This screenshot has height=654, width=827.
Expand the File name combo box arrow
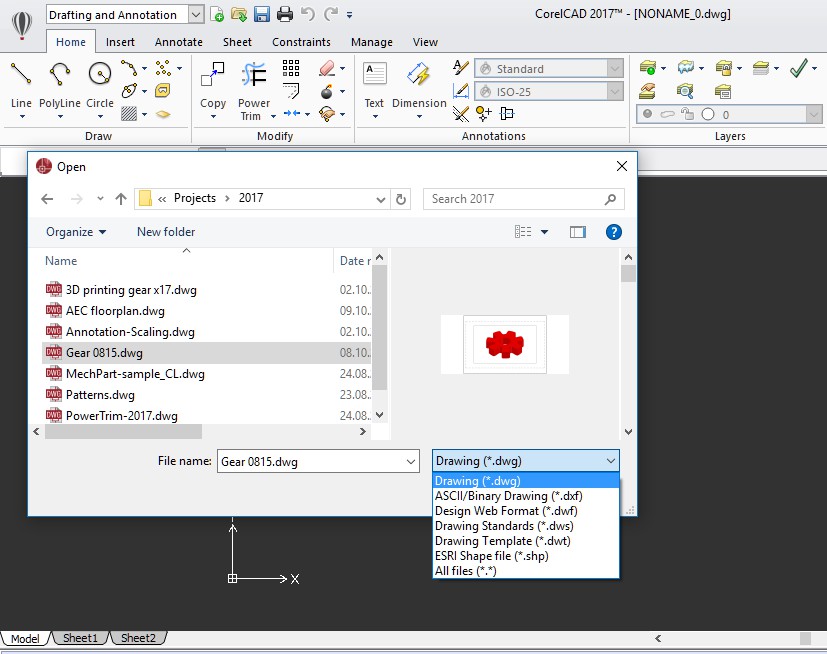411,461
